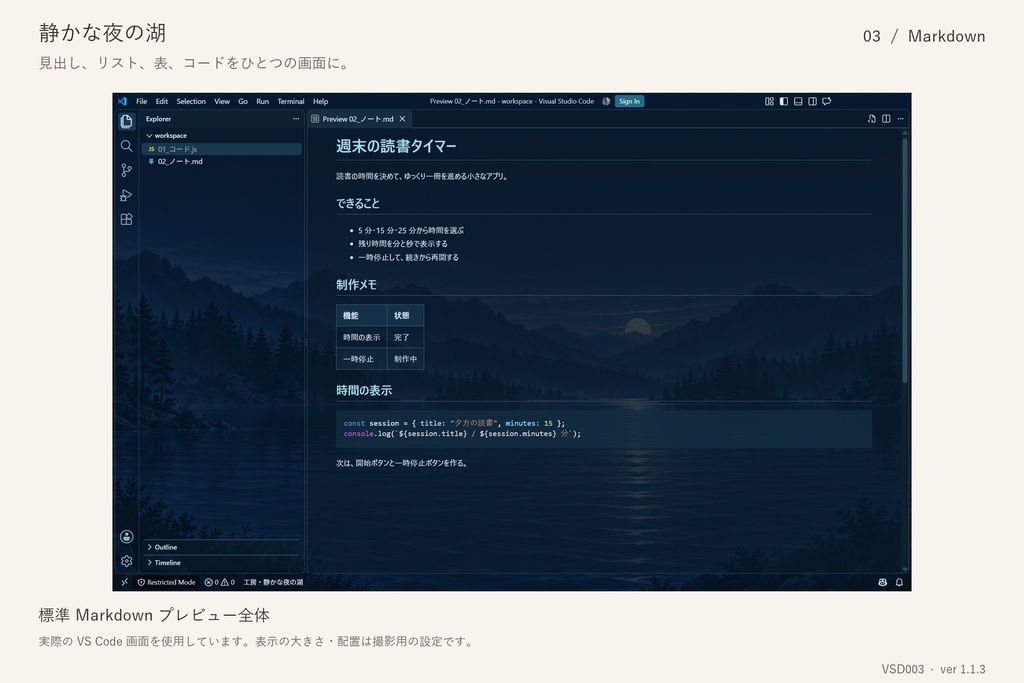Toggle Secondary Side Bar visibility

812,101
